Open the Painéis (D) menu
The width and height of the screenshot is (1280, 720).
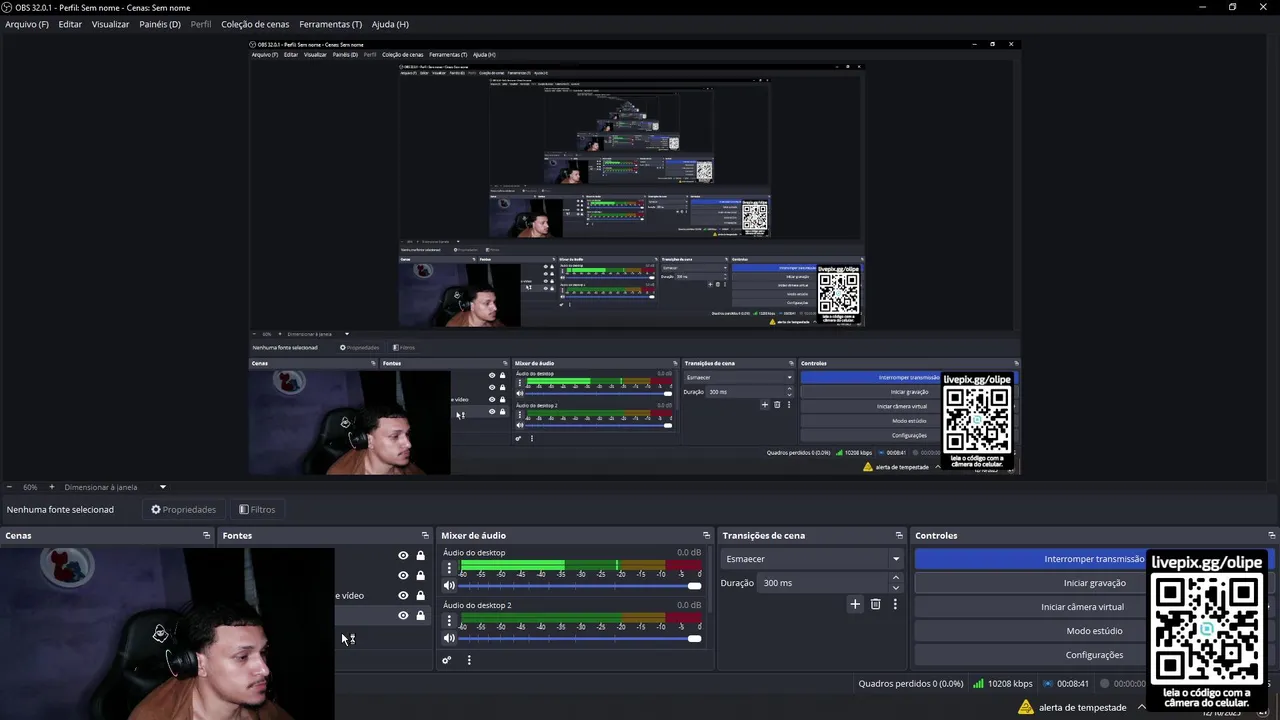point(160,24)
